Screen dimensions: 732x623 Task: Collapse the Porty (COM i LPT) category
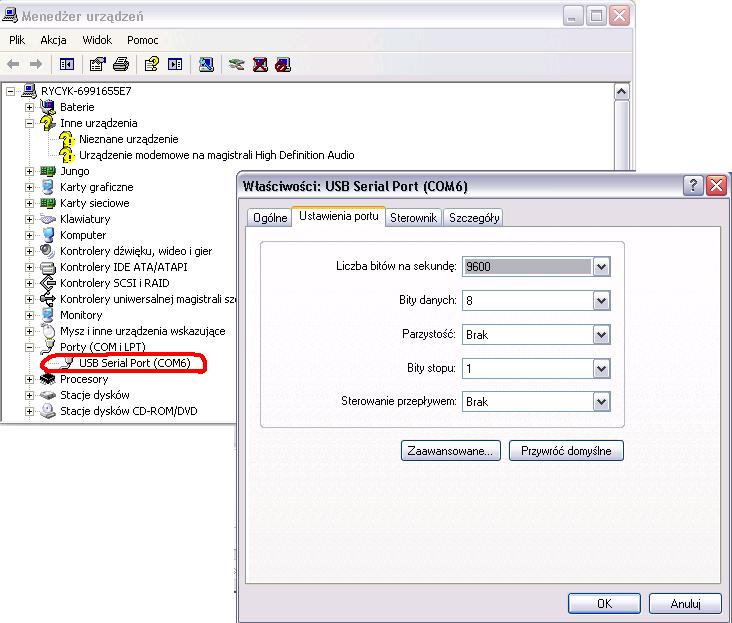pyautogui.click(x=29, y=347)
